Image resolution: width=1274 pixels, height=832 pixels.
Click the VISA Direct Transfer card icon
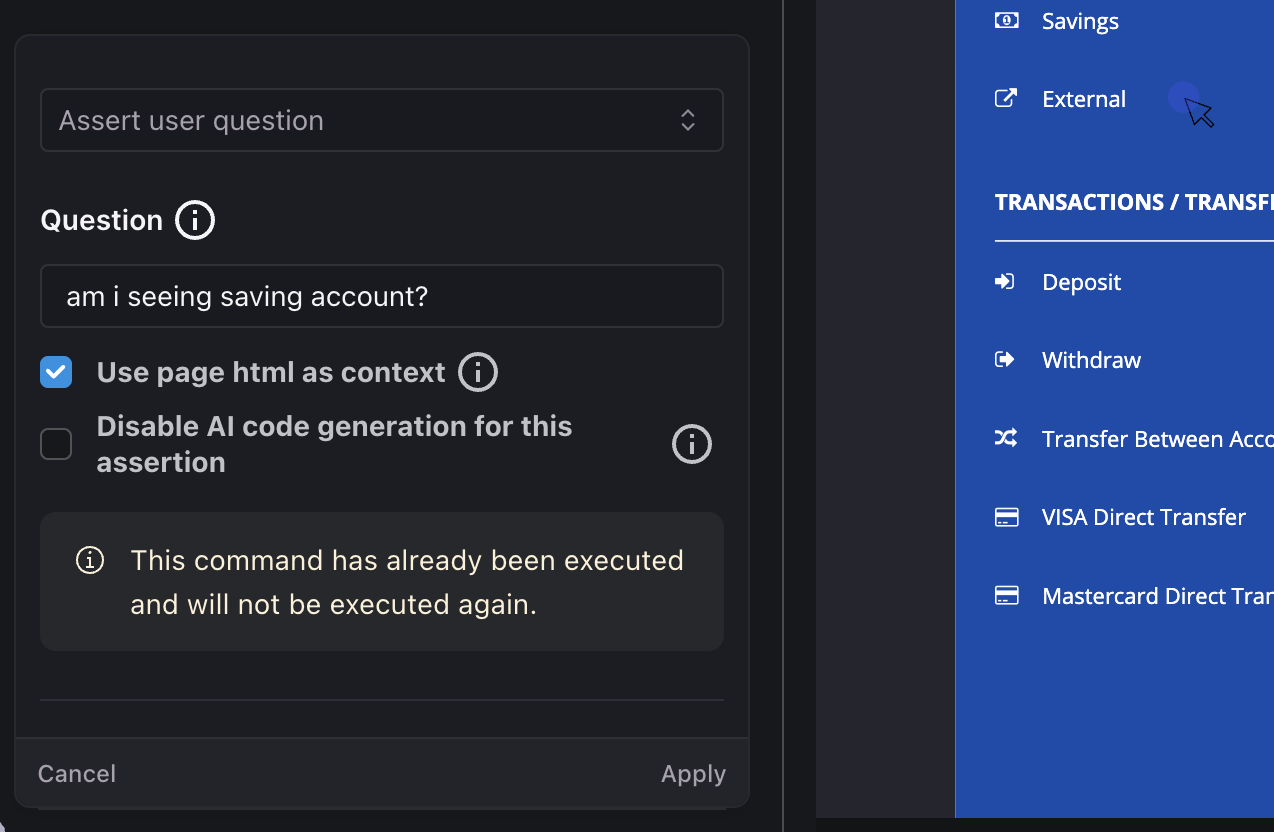(1005, 517)
